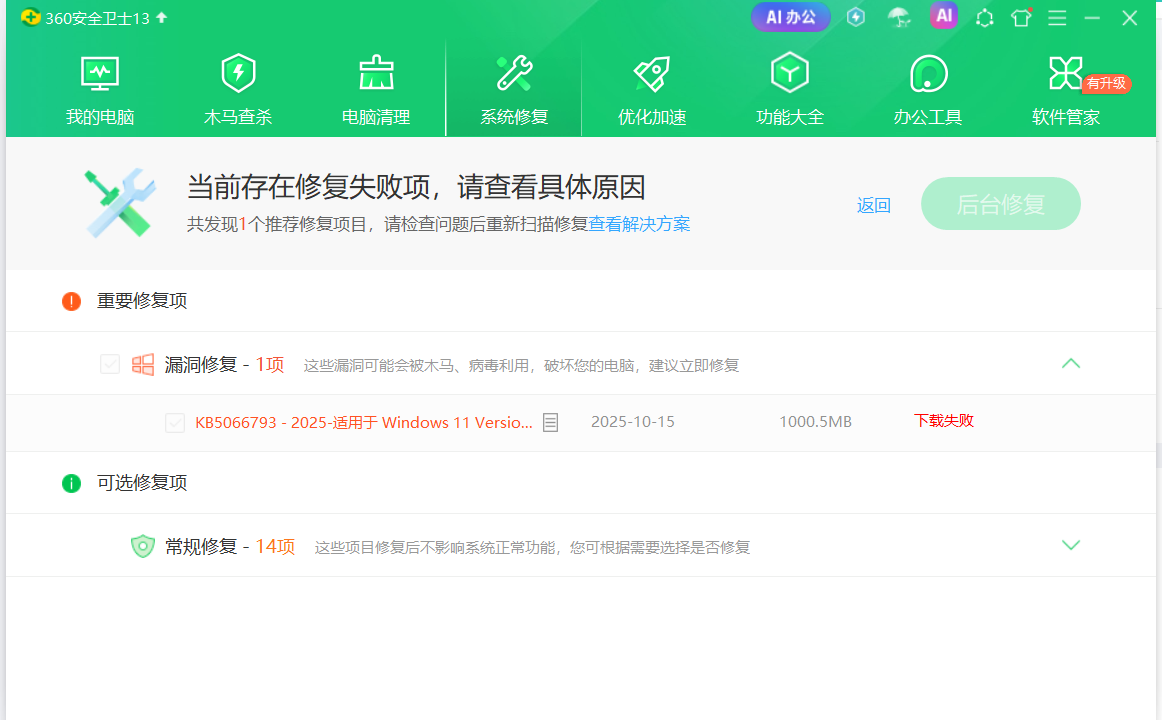The image size is (1162, 720).
Task: Open the 我的电脑 monitor icon
Action: 99,74
